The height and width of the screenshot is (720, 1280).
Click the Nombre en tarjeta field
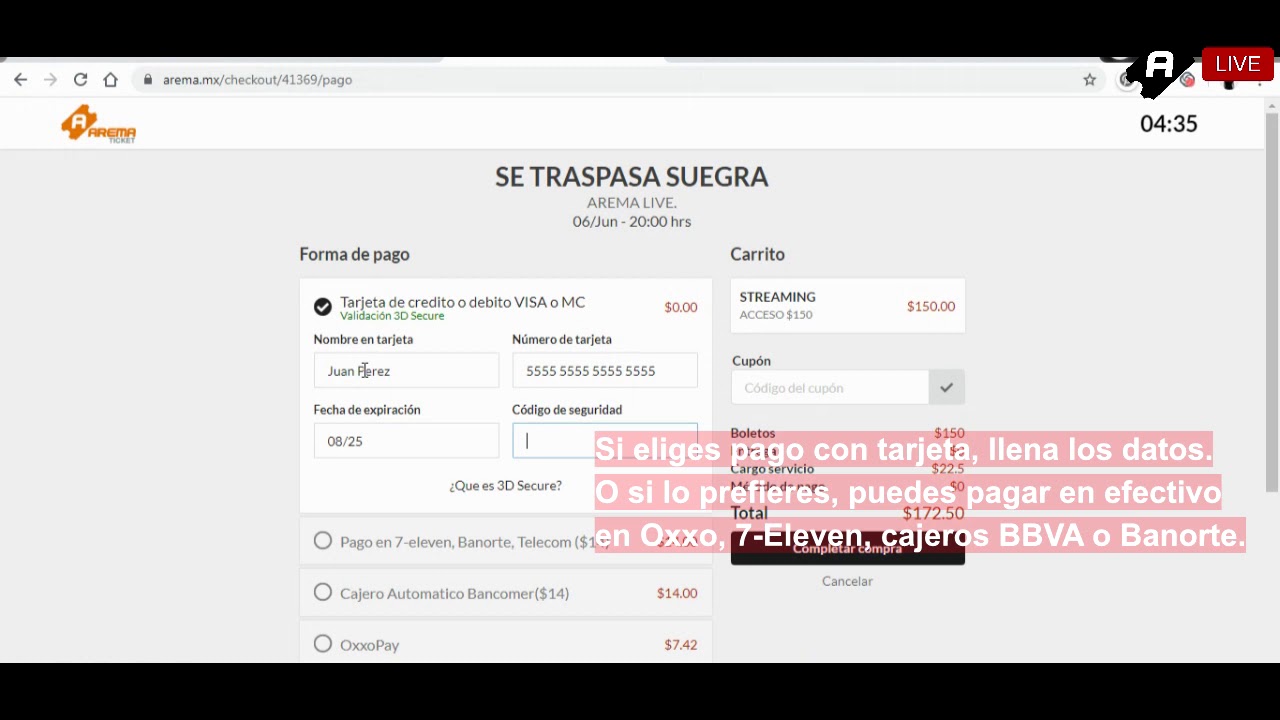tap(406, 370)
